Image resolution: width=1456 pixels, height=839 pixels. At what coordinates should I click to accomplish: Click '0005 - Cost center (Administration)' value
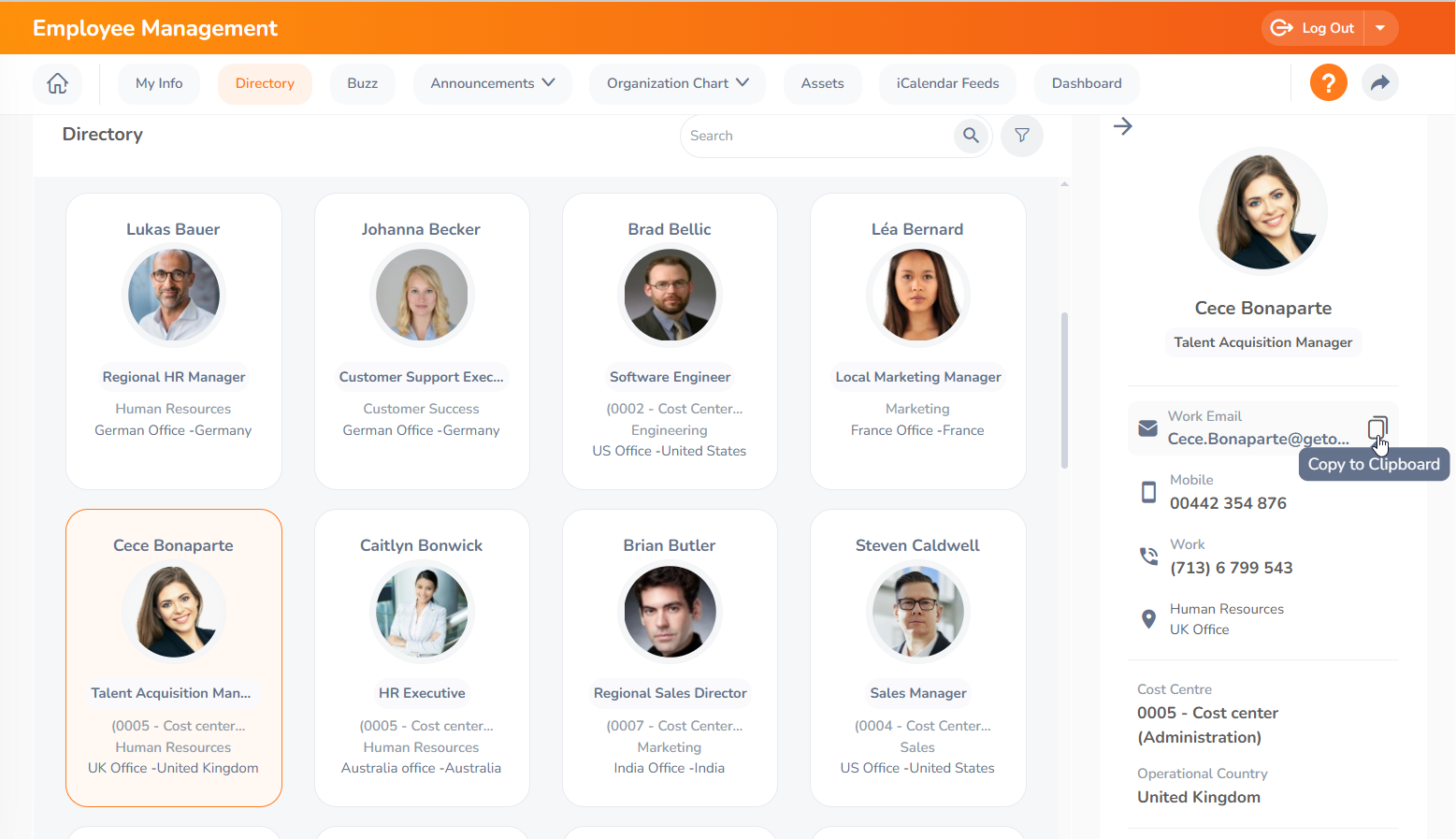(x=1207, y=725)
